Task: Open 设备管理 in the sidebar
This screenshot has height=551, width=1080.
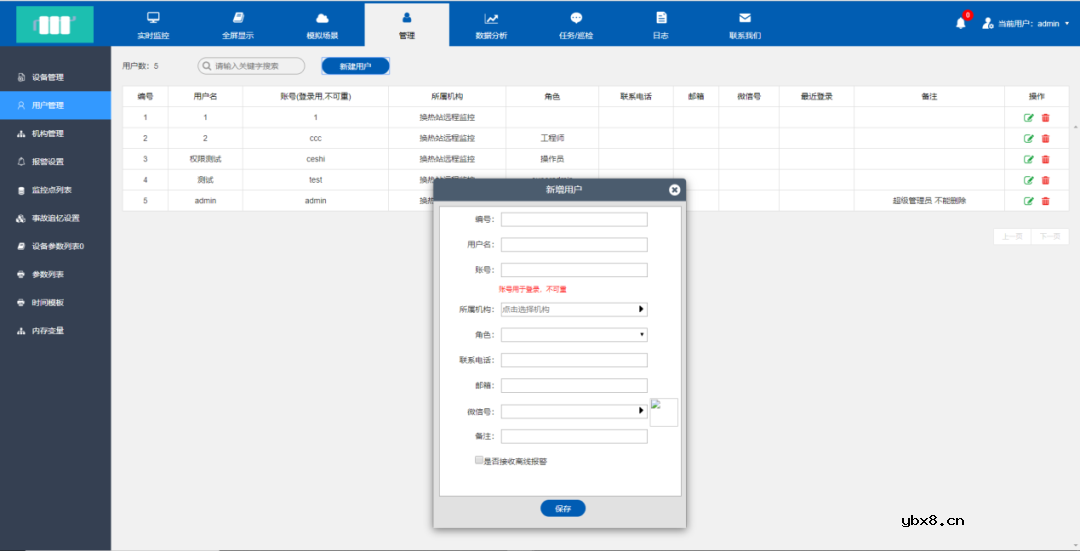Action: coord(55,77)
